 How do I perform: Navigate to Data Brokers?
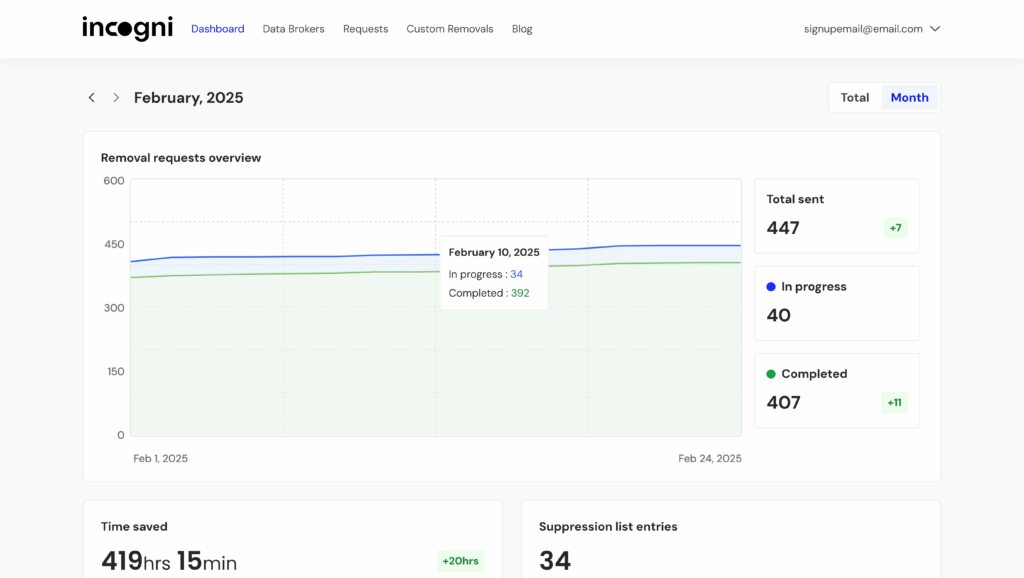[x=293, y=29]
